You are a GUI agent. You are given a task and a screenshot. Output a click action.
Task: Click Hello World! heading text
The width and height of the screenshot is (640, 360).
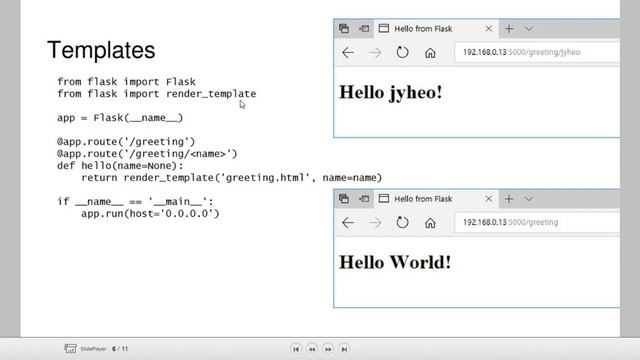click(x=395, y=262)
